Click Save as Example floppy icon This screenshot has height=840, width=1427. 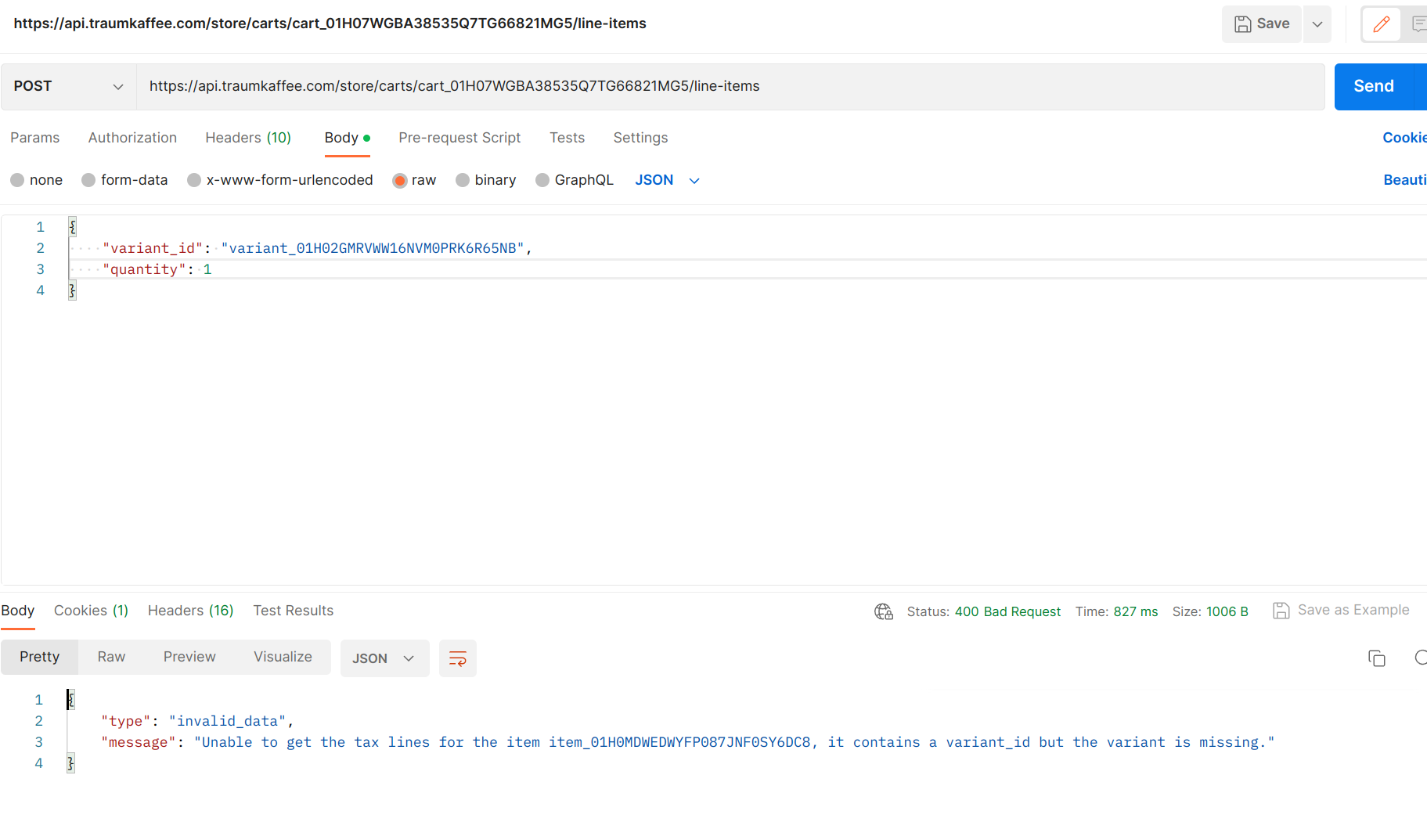(x=1281, y=610)
